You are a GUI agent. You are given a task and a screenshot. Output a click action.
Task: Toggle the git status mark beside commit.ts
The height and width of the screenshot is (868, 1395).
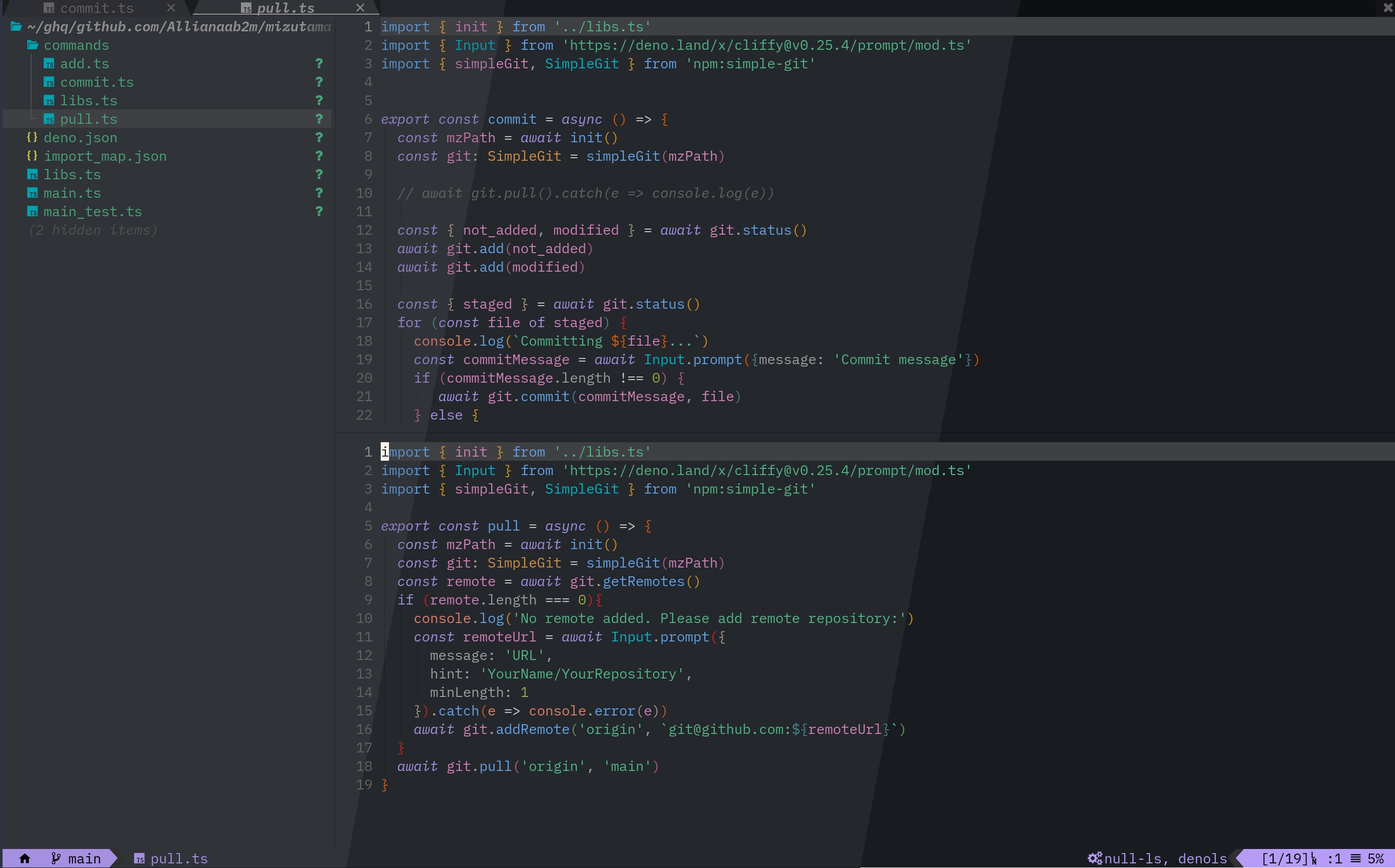[x=319, y=82]
